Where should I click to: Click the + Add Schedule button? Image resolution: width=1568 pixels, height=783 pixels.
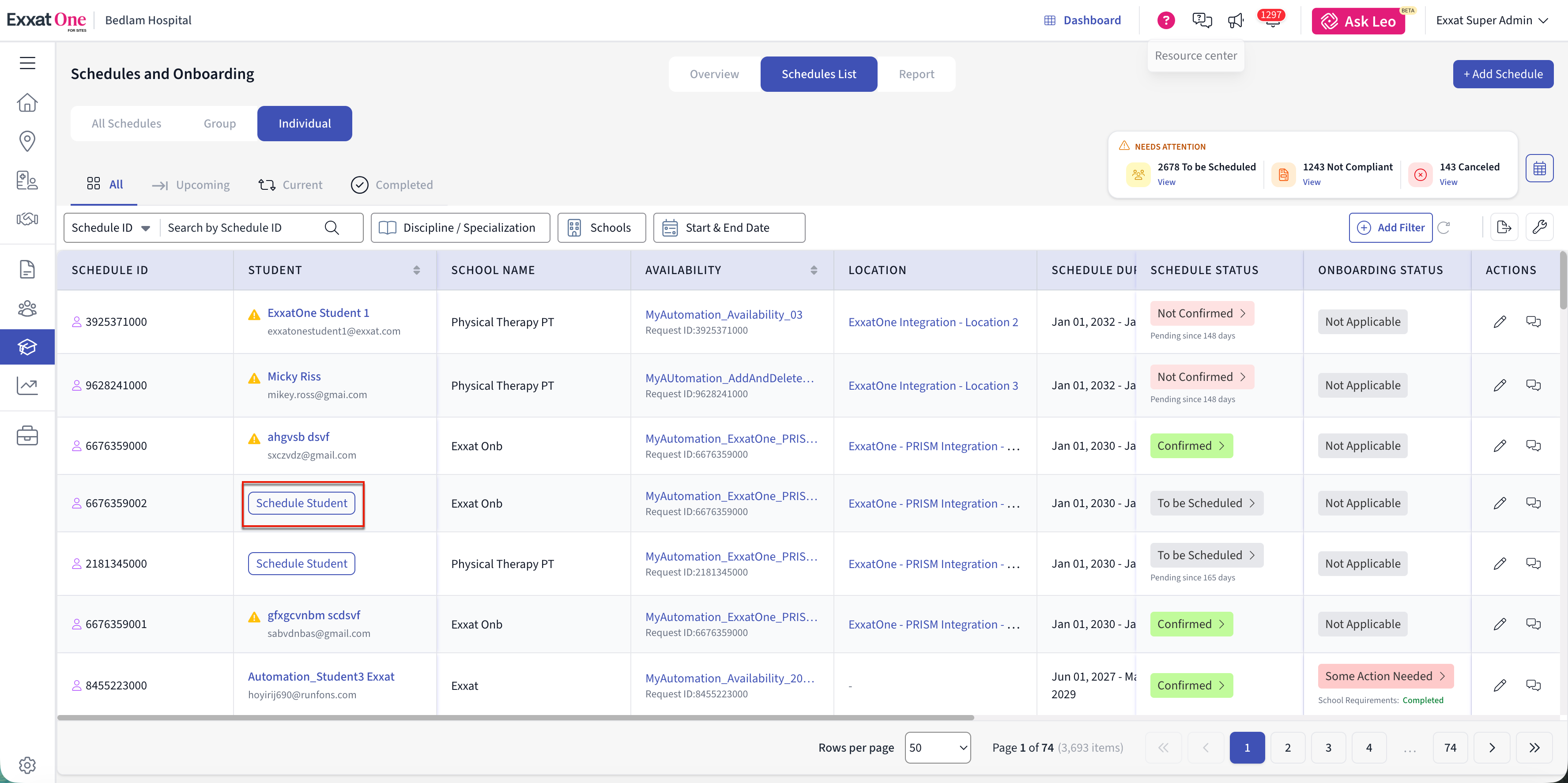tap(1503, 74)
